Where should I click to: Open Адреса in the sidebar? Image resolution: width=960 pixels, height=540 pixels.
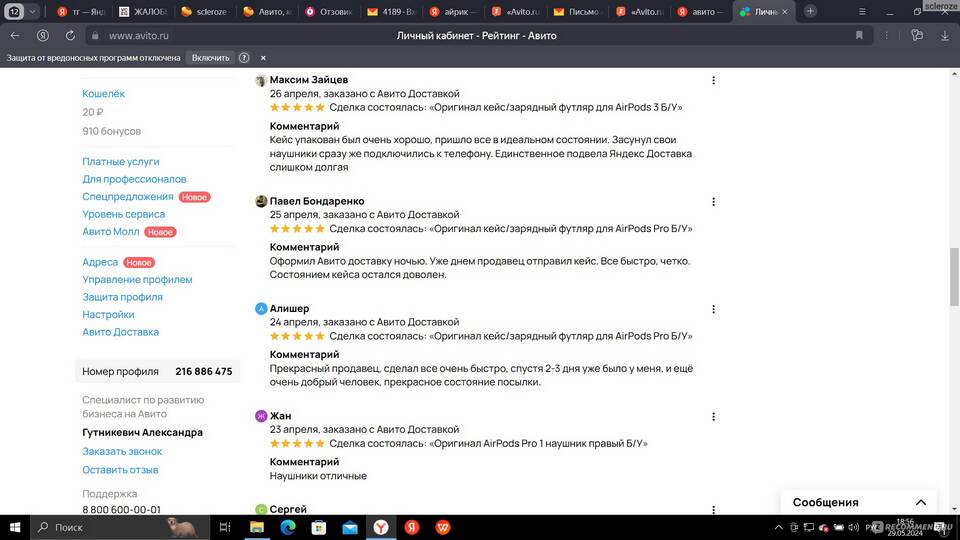point(100,262)
